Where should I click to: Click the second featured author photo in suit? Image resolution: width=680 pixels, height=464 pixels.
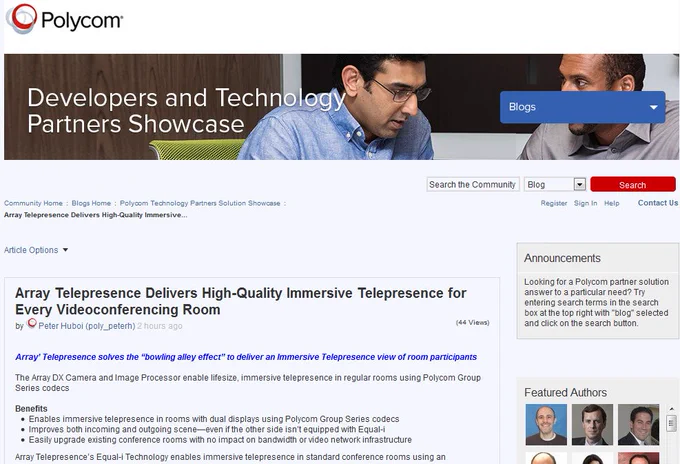592,425
